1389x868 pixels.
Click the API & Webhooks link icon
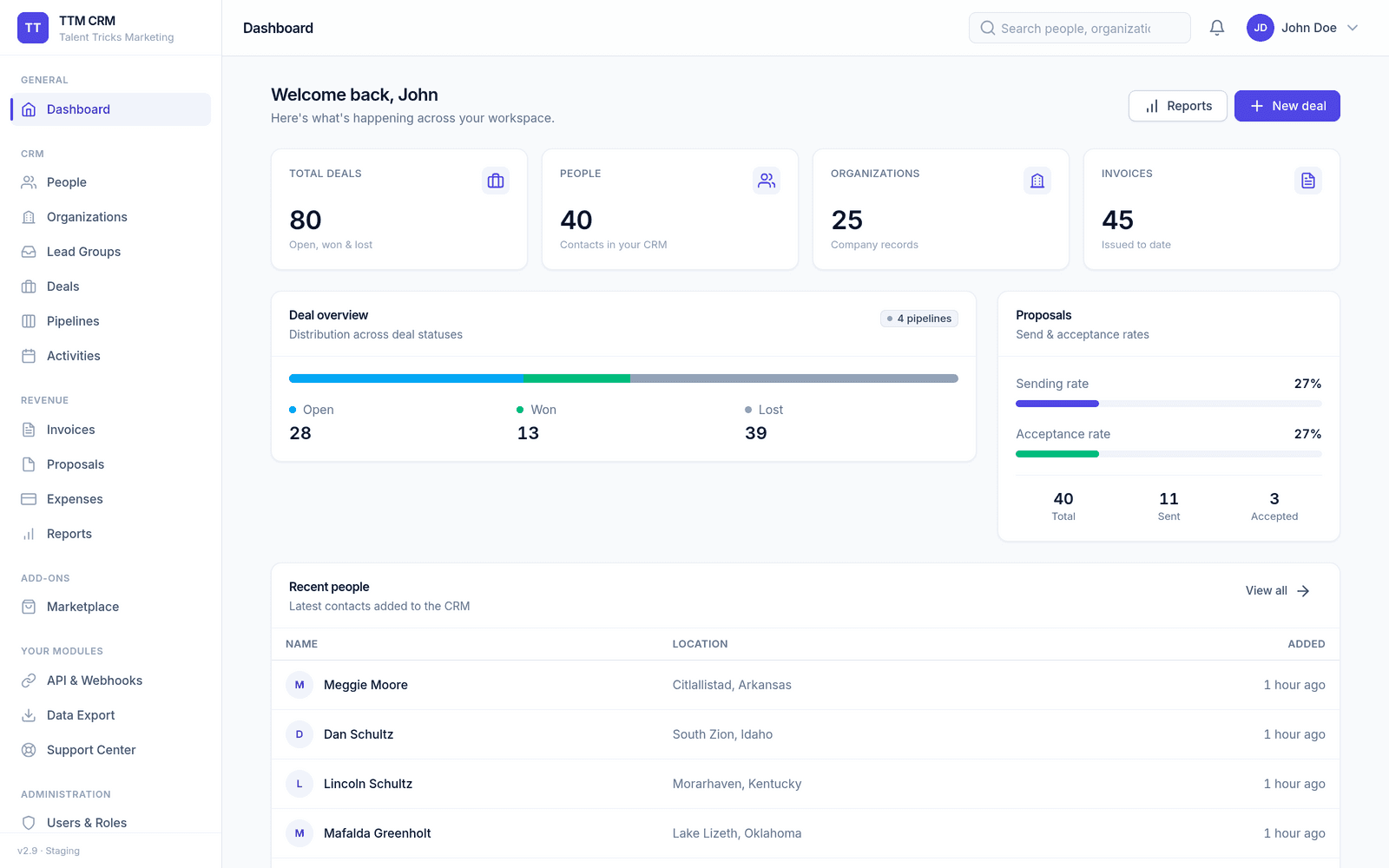tap(29, 681)
